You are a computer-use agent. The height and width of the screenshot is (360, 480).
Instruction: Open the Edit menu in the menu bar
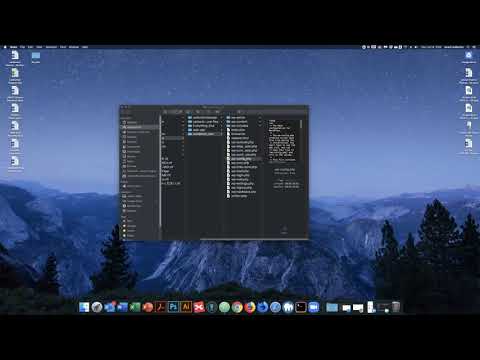pos(30,47)
